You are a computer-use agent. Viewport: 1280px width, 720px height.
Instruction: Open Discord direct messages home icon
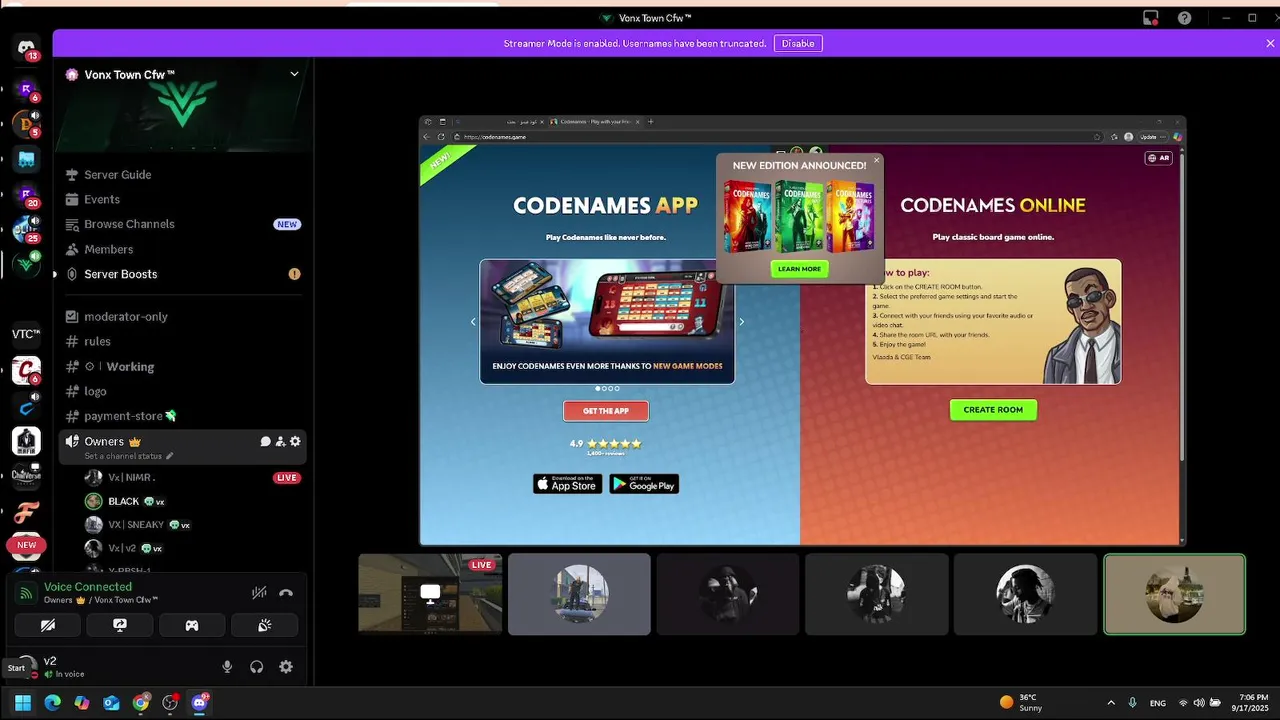tap(26, 47)
